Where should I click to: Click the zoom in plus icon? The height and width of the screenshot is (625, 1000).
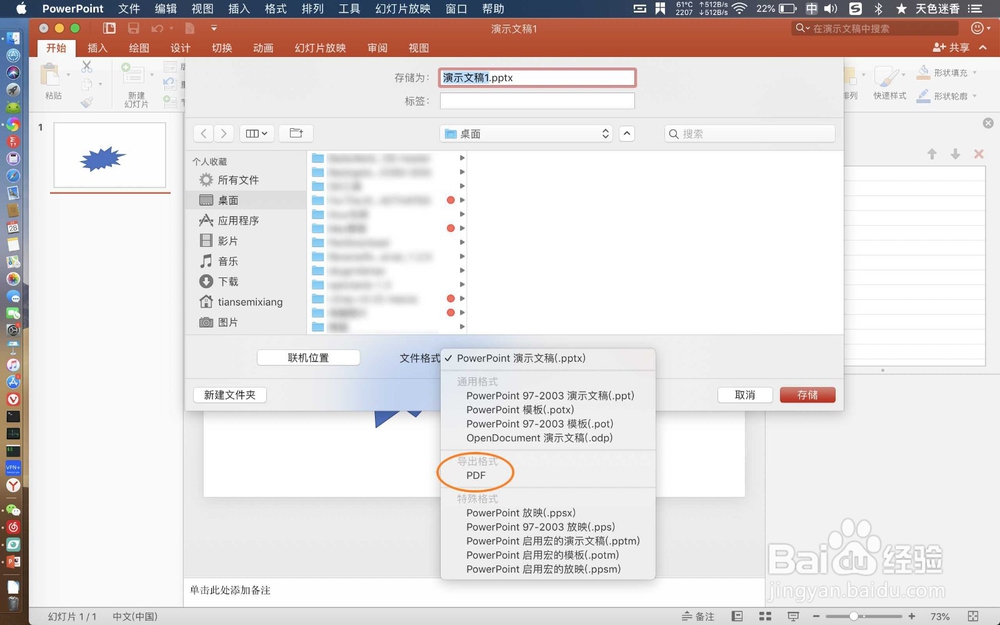pos(912,616)
